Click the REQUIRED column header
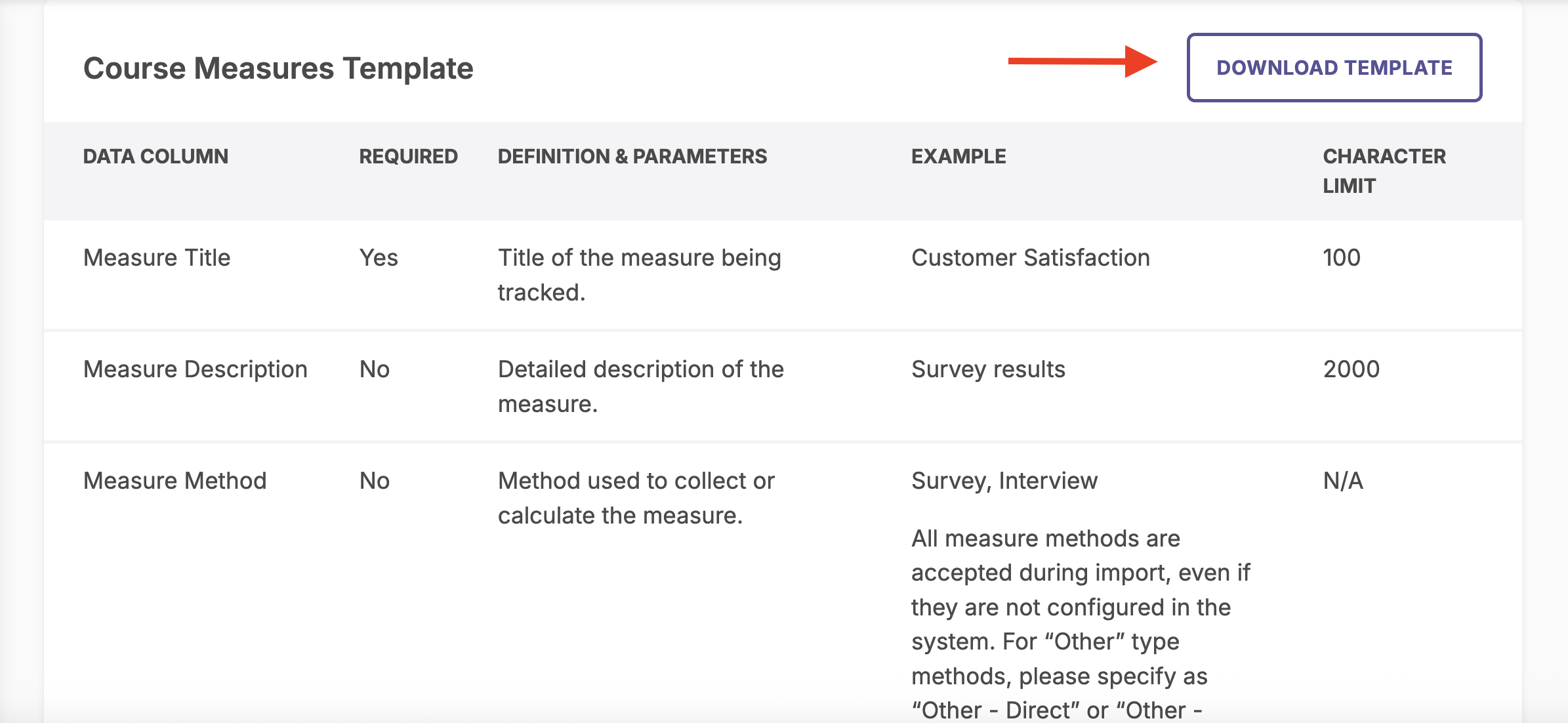 point(407,156)
